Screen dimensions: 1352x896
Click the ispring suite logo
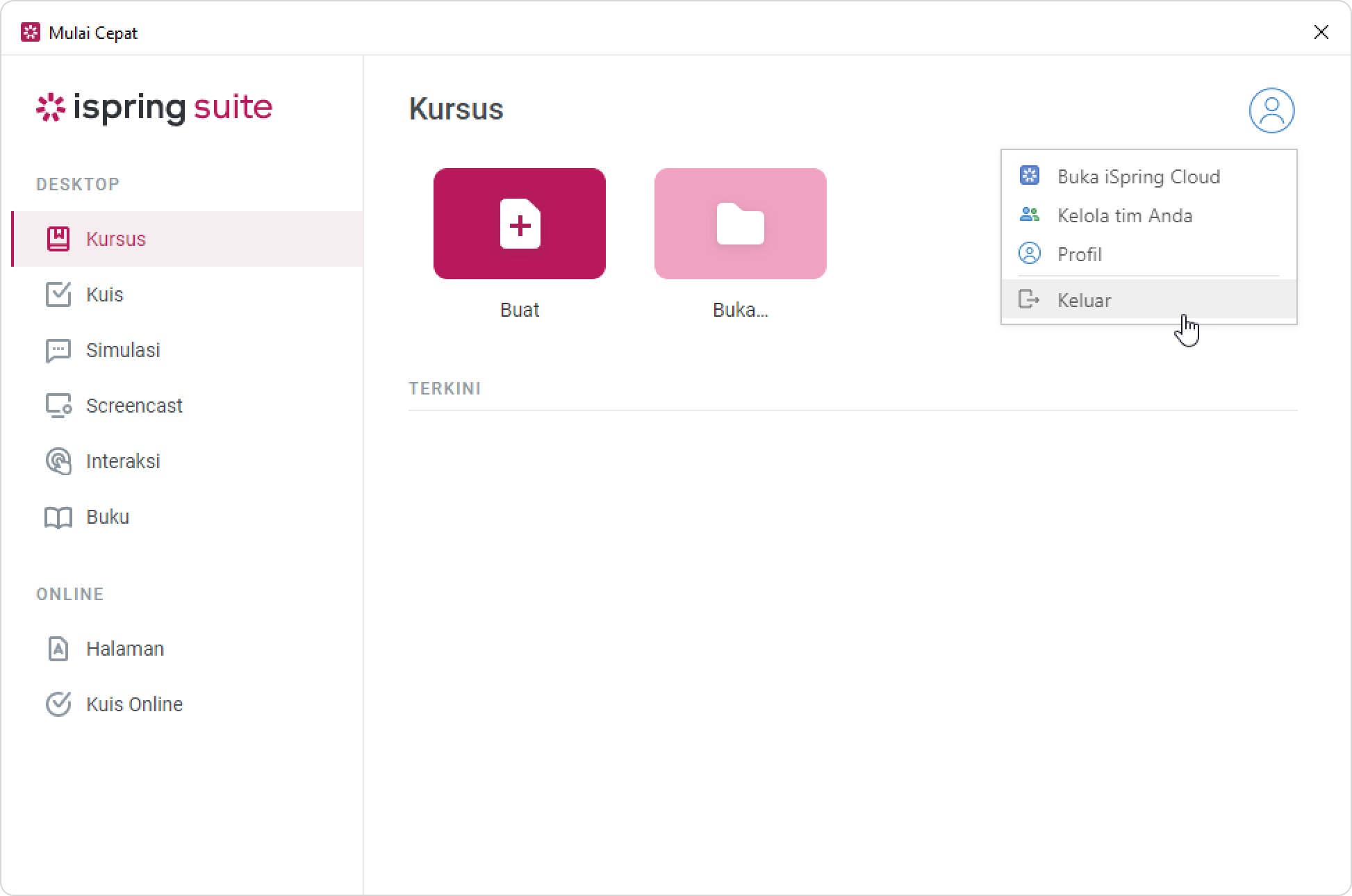point(154,108)
